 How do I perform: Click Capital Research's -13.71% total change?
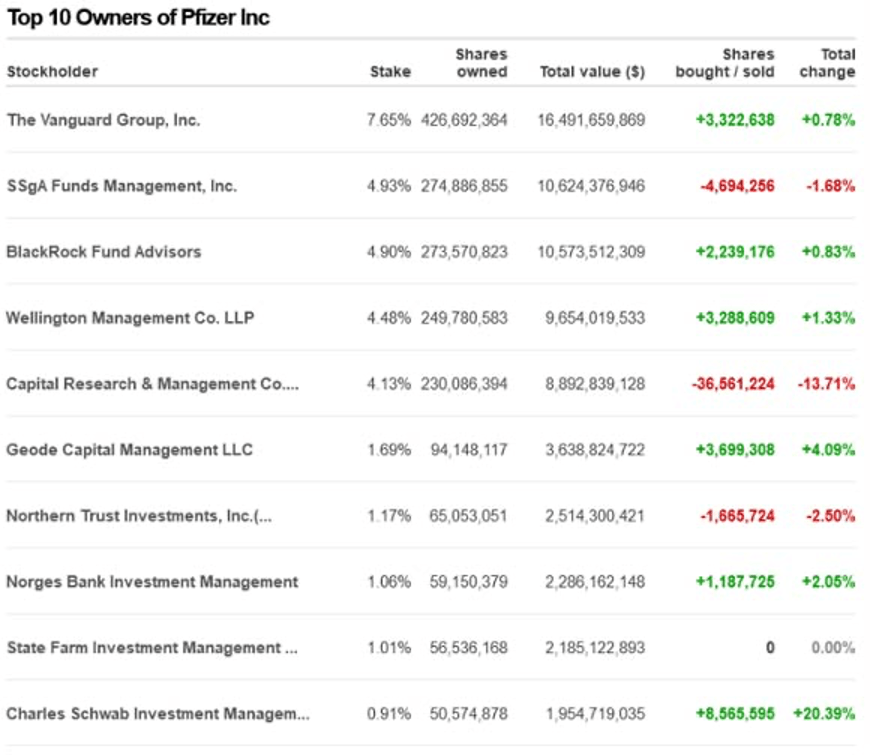pos(826,384)
